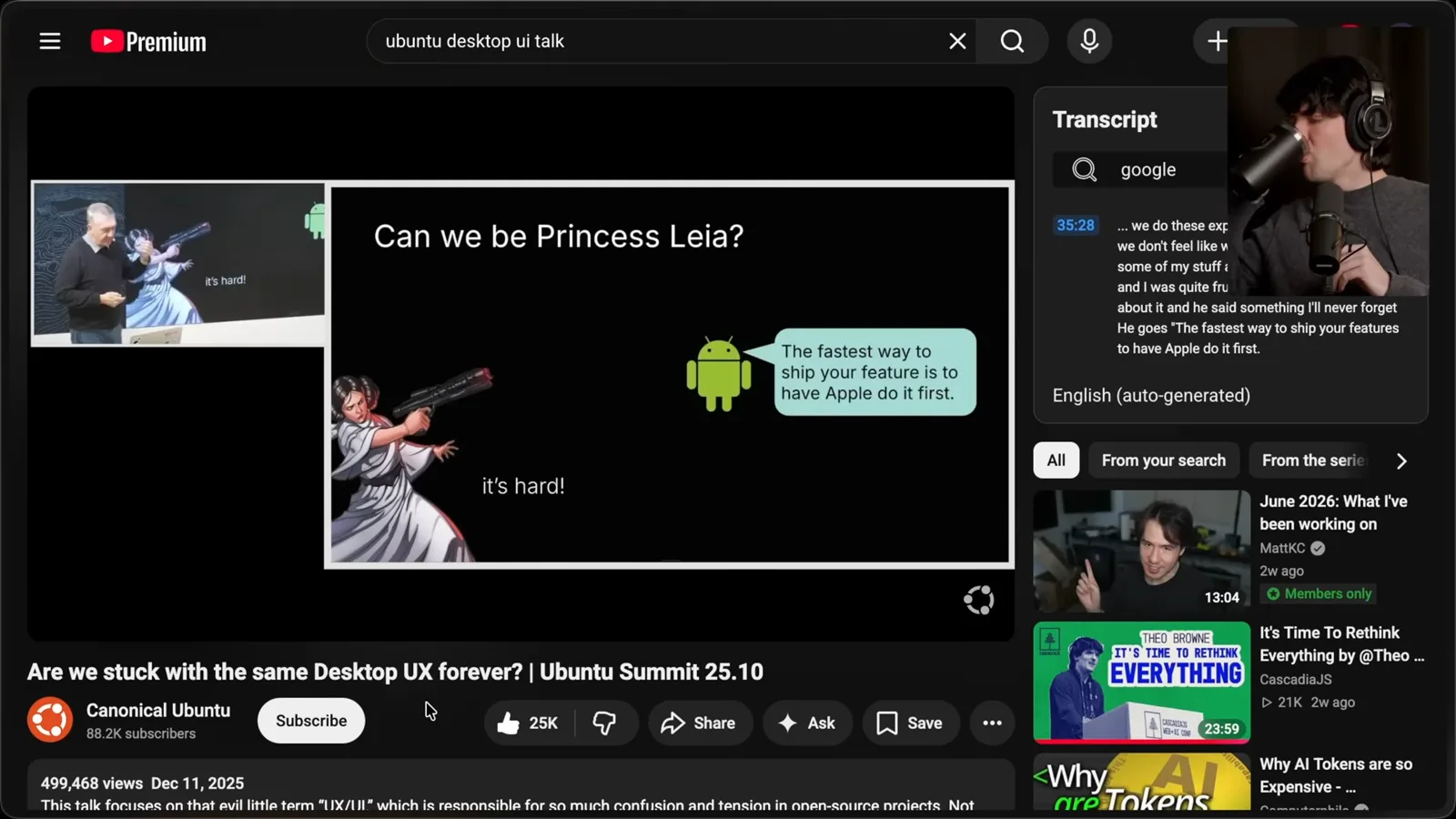Run search with magnifier button
The height and width of the screenshot is (819, 1456).
click(1012, 41)
